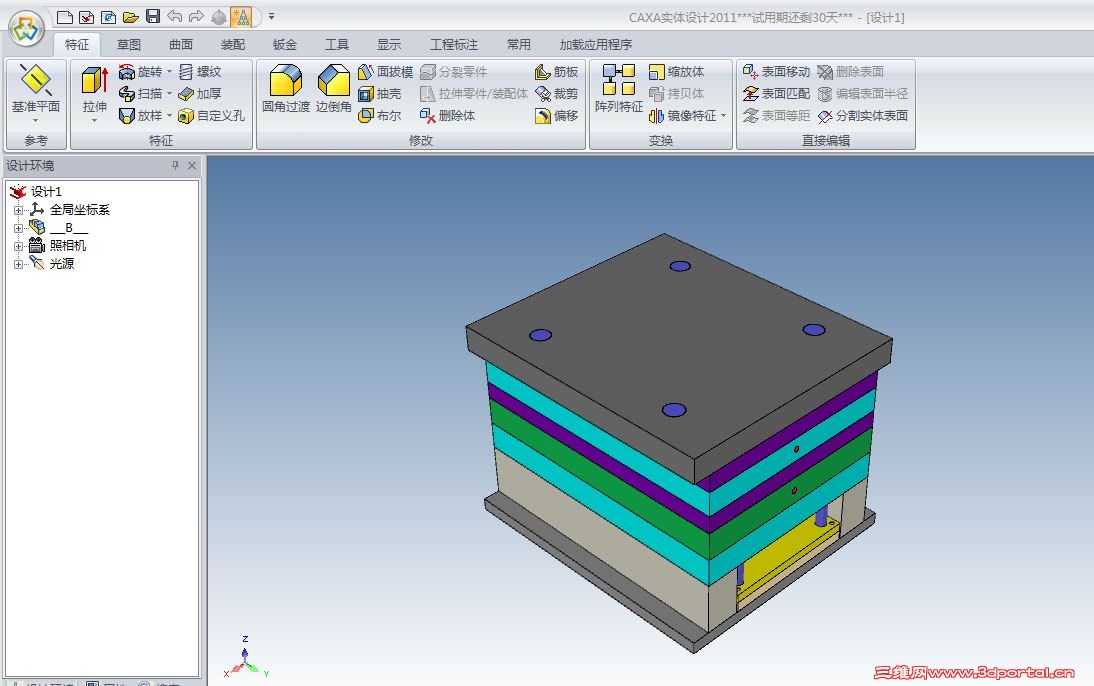The width and height of the screenshot is (1094, 686).
Task: Close the 设计环境 panel
Action: tap(192, 165)
